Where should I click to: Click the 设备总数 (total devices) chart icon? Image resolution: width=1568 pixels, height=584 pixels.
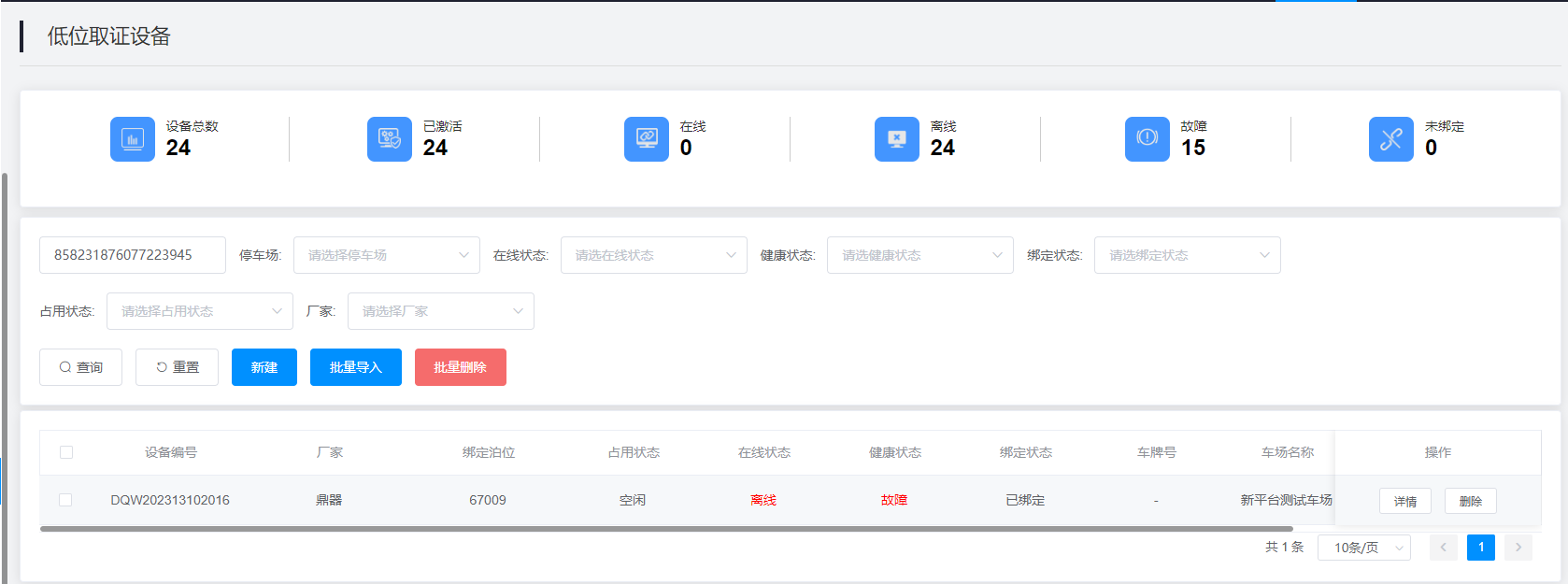pyautogui.click(x=133, y=139)
